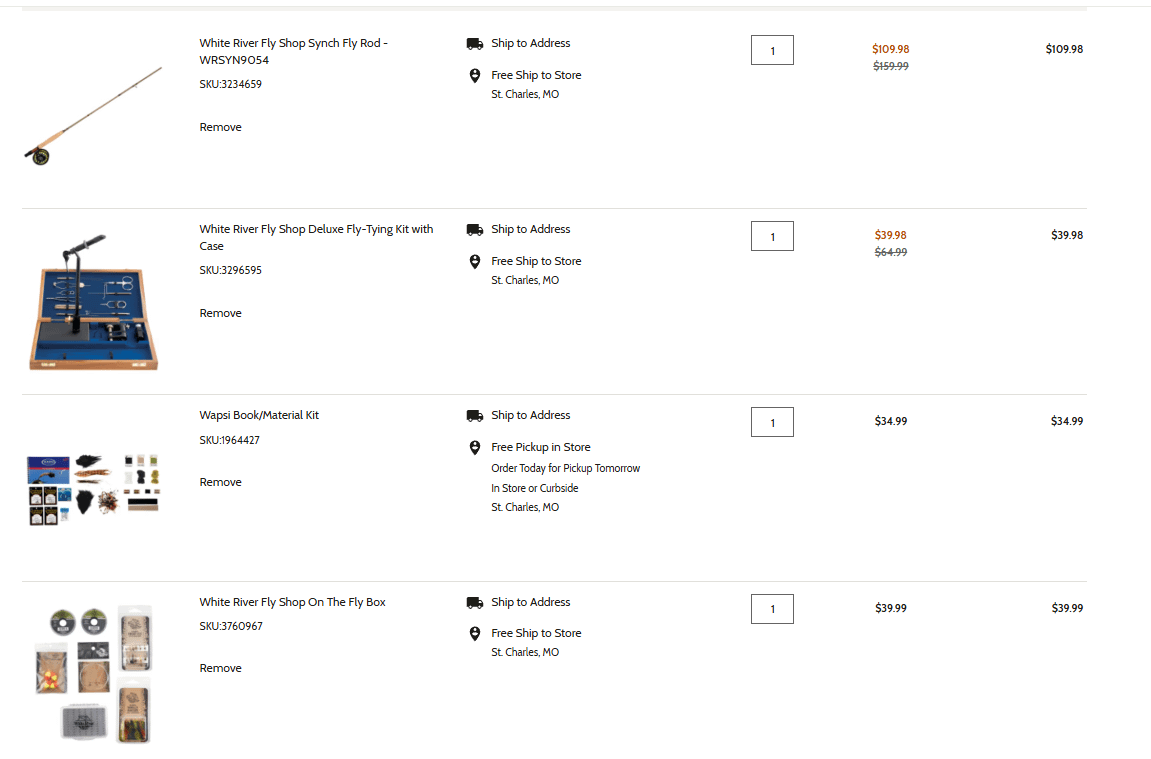This screenshot has height=759, width=1151.
Task: Click quantity box for On The Fly Box
Action: tap(772, 609)
